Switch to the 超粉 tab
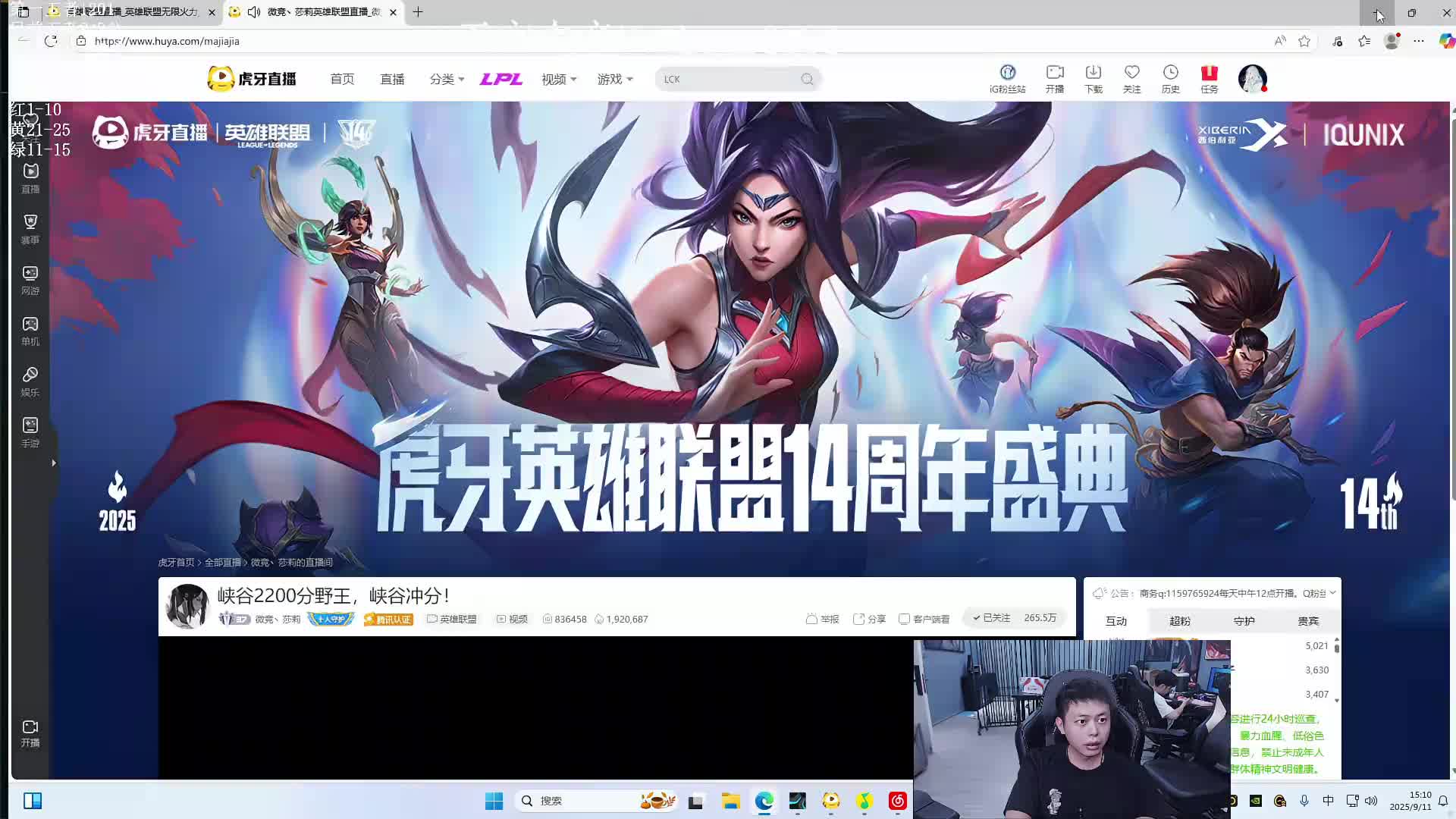The image size is (1456, 819). [x=1179, y=620]
